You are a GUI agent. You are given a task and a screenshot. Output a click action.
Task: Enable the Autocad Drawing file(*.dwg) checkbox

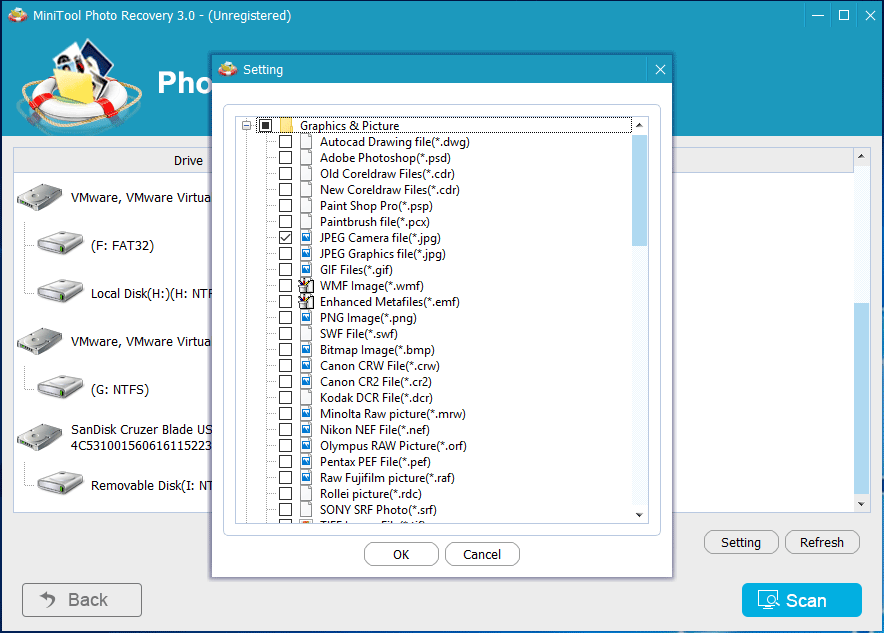click(286, 141)
